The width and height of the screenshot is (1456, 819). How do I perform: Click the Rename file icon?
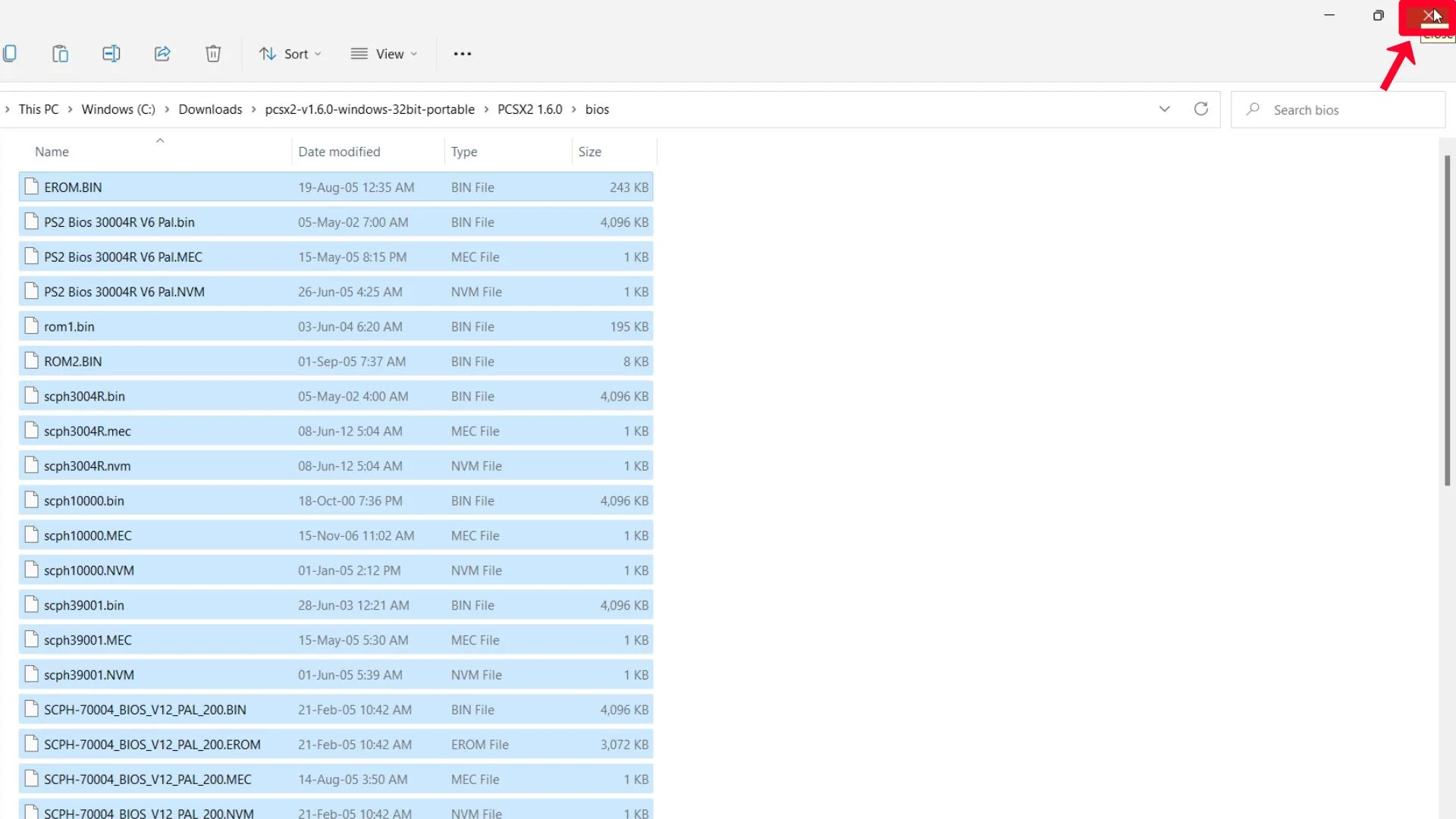click(111, 53)
